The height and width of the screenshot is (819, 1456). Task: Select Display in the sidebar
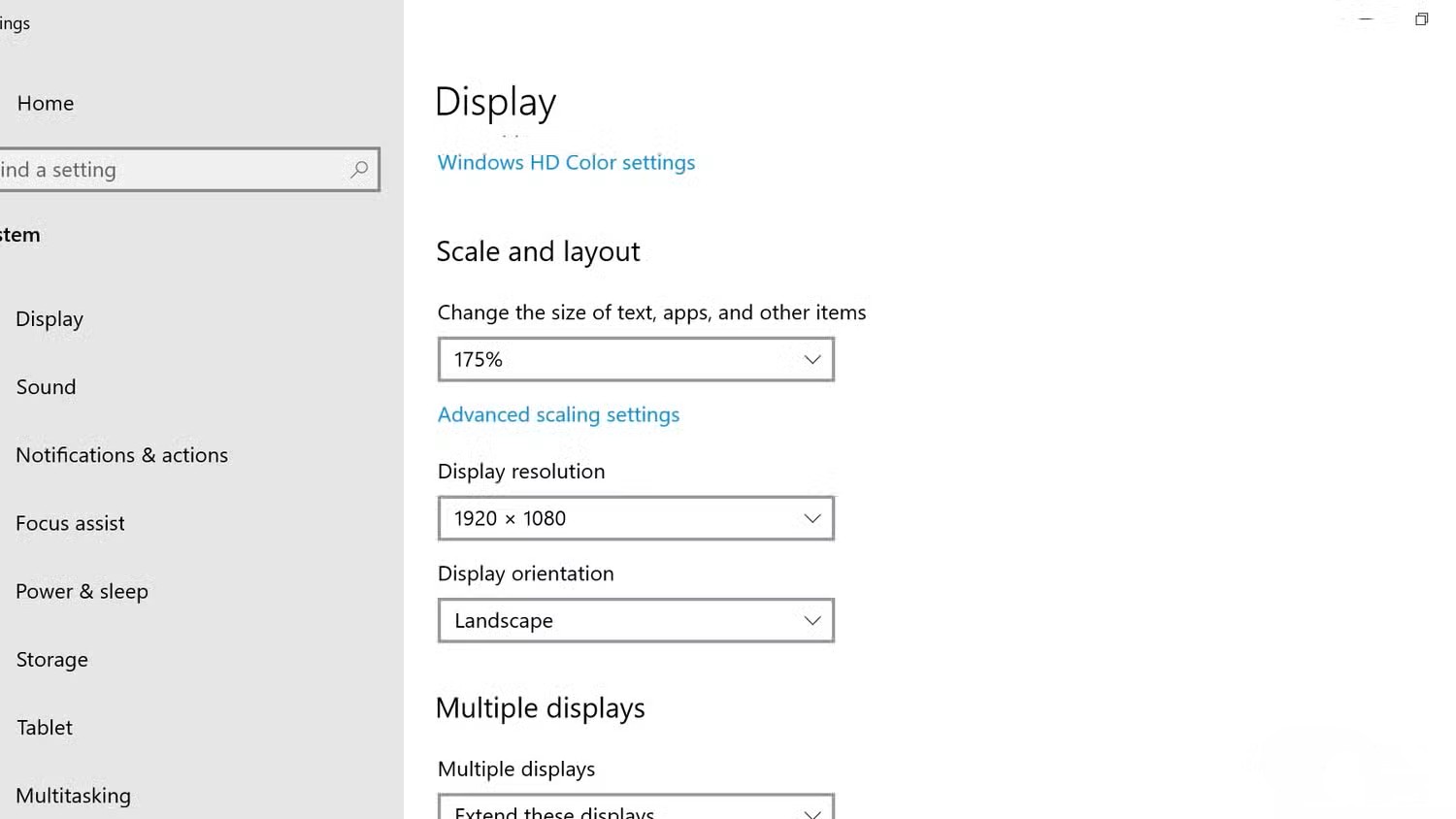tap(50, 319)
